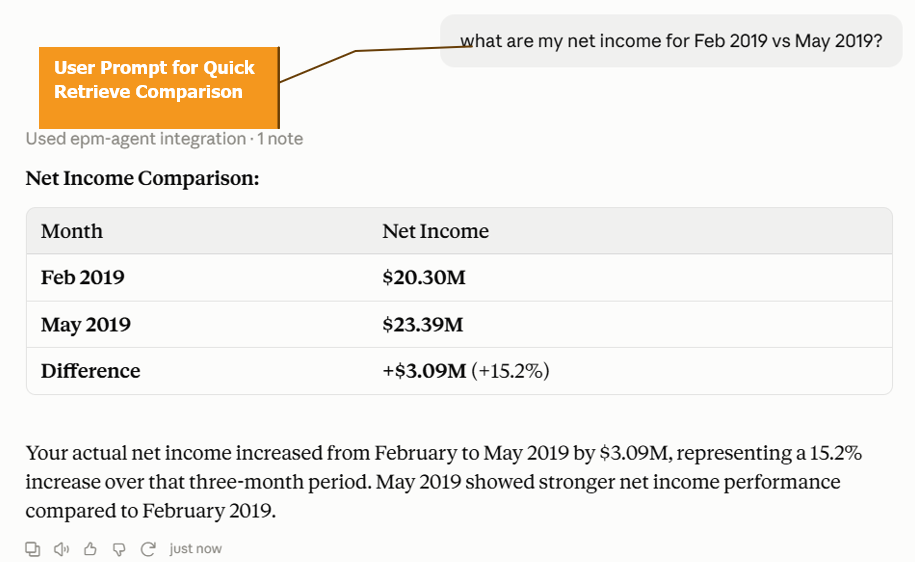
Task: Select the 'Feb 2019' row label
Action: click(82, 277)
